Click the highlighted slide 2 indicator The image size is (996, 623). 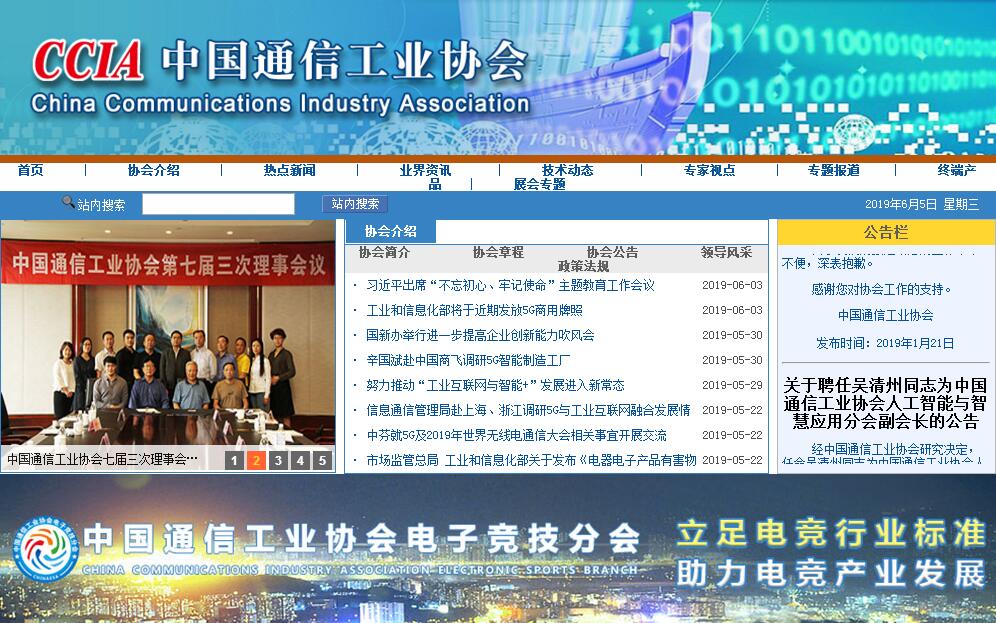click(x=255, y=460)
